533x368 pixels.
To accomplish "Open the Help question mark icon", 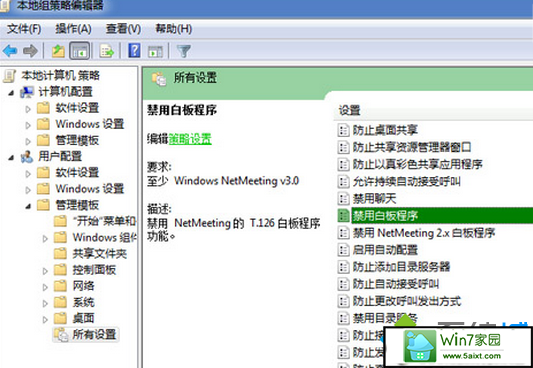I will (x=134, y=51).
